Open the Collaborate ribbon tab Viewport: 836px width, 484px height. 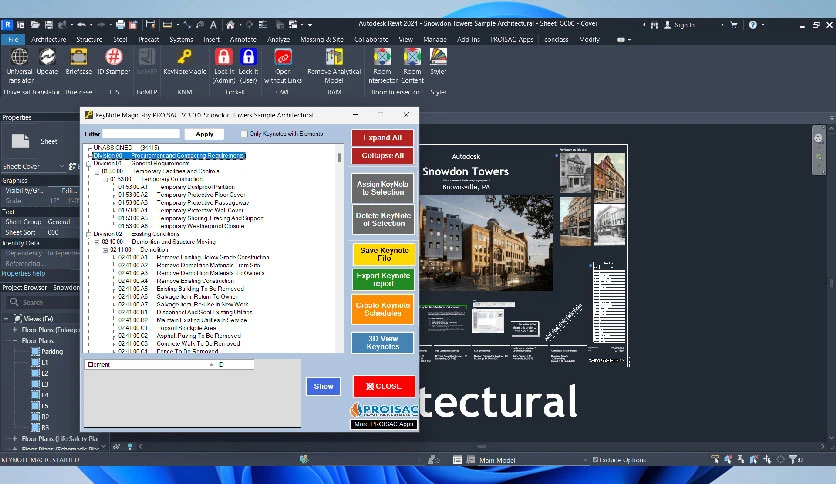(x=371, y=39)
